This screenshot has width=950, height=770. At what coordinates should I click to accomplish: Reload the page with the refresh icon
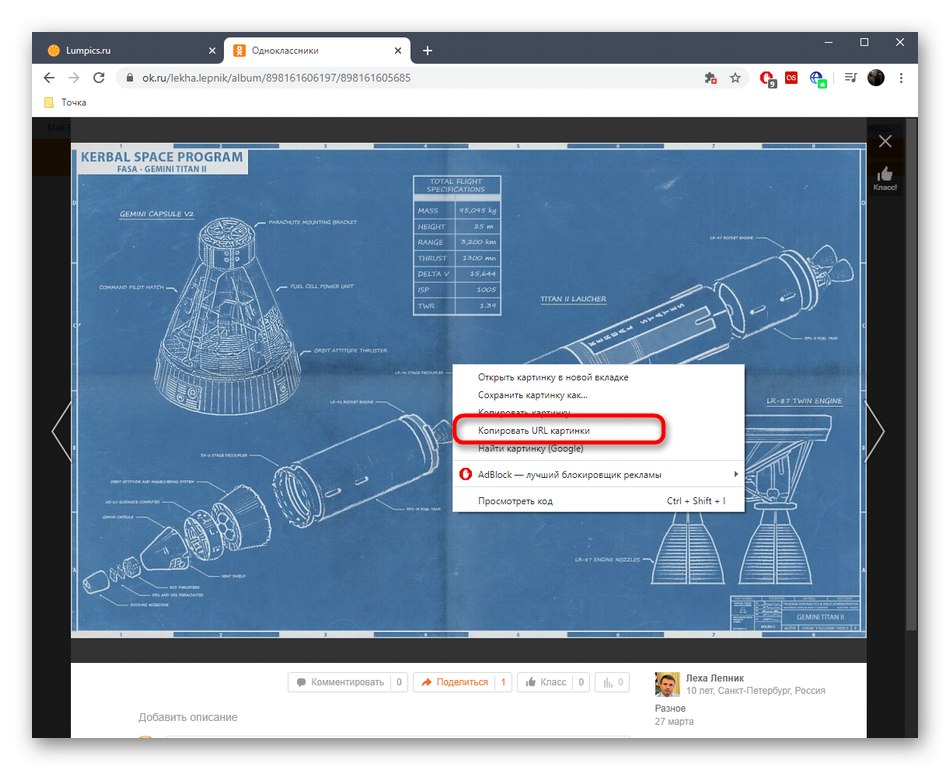point(99,78)
